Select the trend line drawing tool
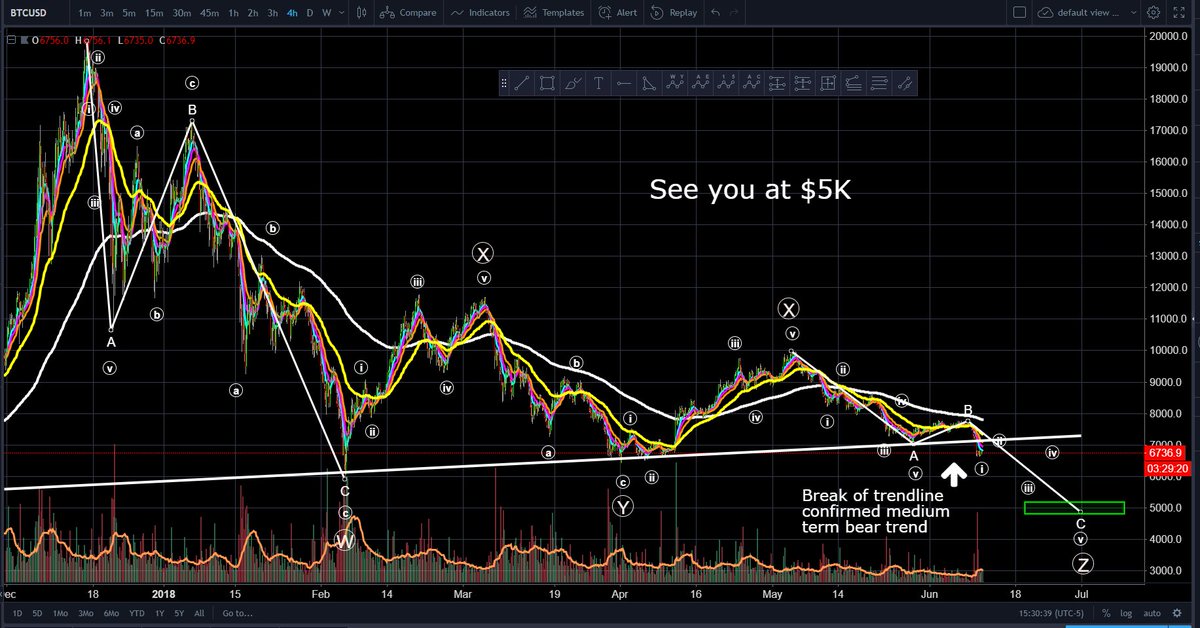1200x628 pixels. (522, 84)
